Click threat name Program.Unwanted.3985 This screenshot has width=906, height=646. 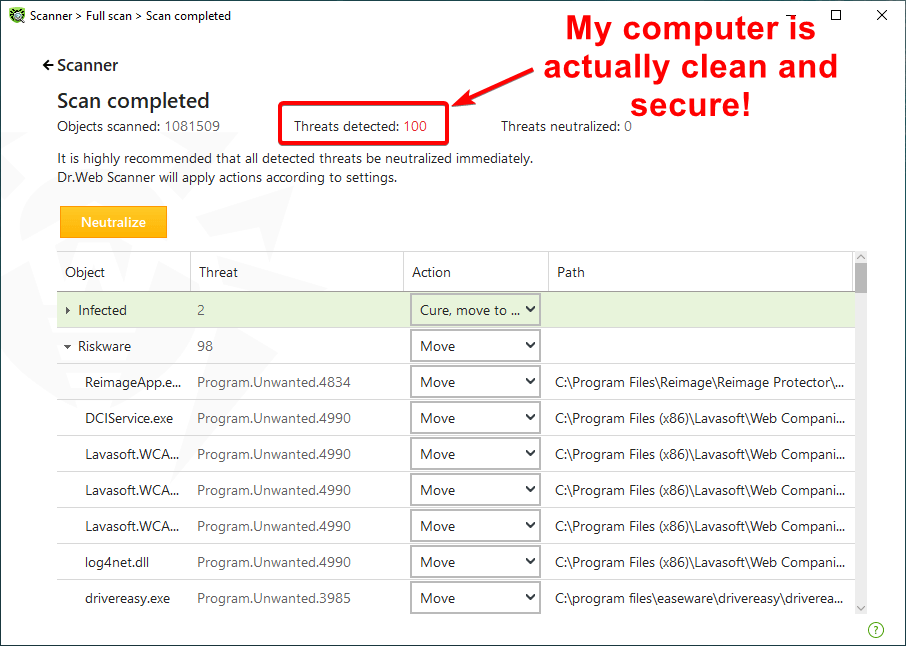click(x=273, y=598)
